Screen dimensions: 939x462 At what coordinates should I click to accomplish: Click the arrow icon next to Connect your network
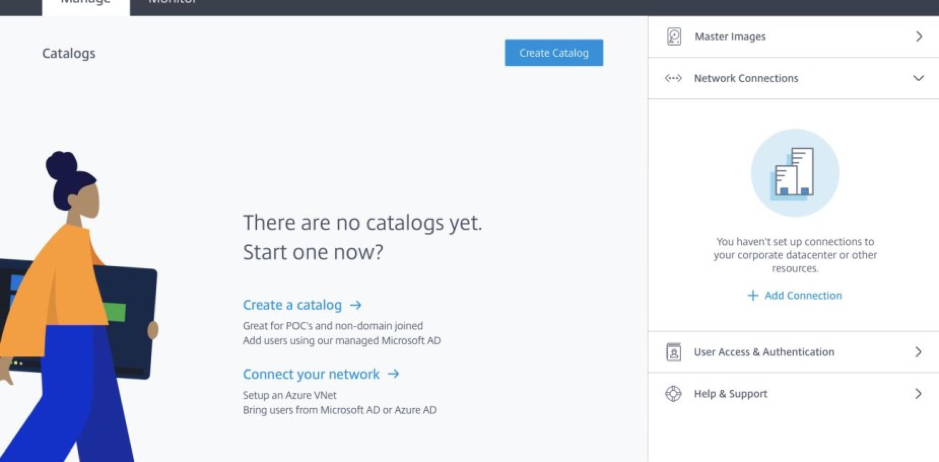tap(393, 375)
